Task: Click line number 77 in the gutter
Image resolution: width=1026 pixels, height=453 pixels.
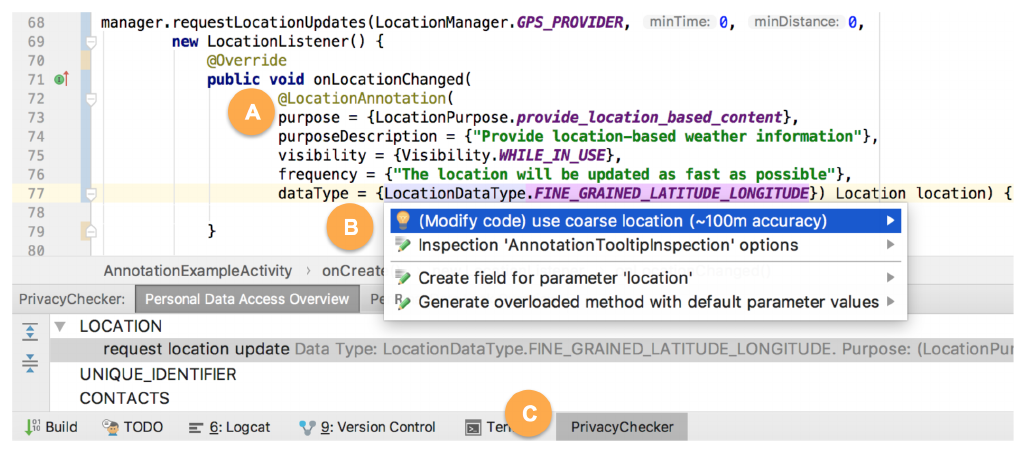Action: [x=37, y=194]
